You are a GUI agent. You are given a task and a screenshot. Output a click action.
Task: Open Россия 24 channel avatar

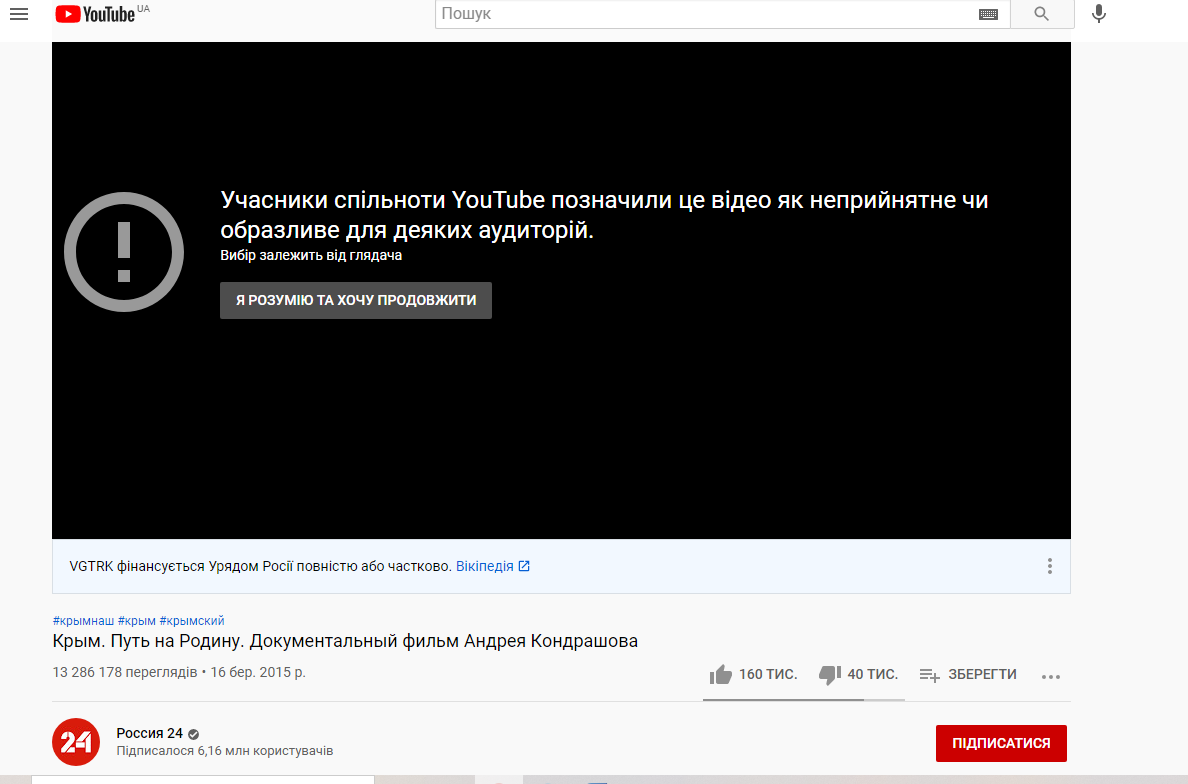click(76, 742)
